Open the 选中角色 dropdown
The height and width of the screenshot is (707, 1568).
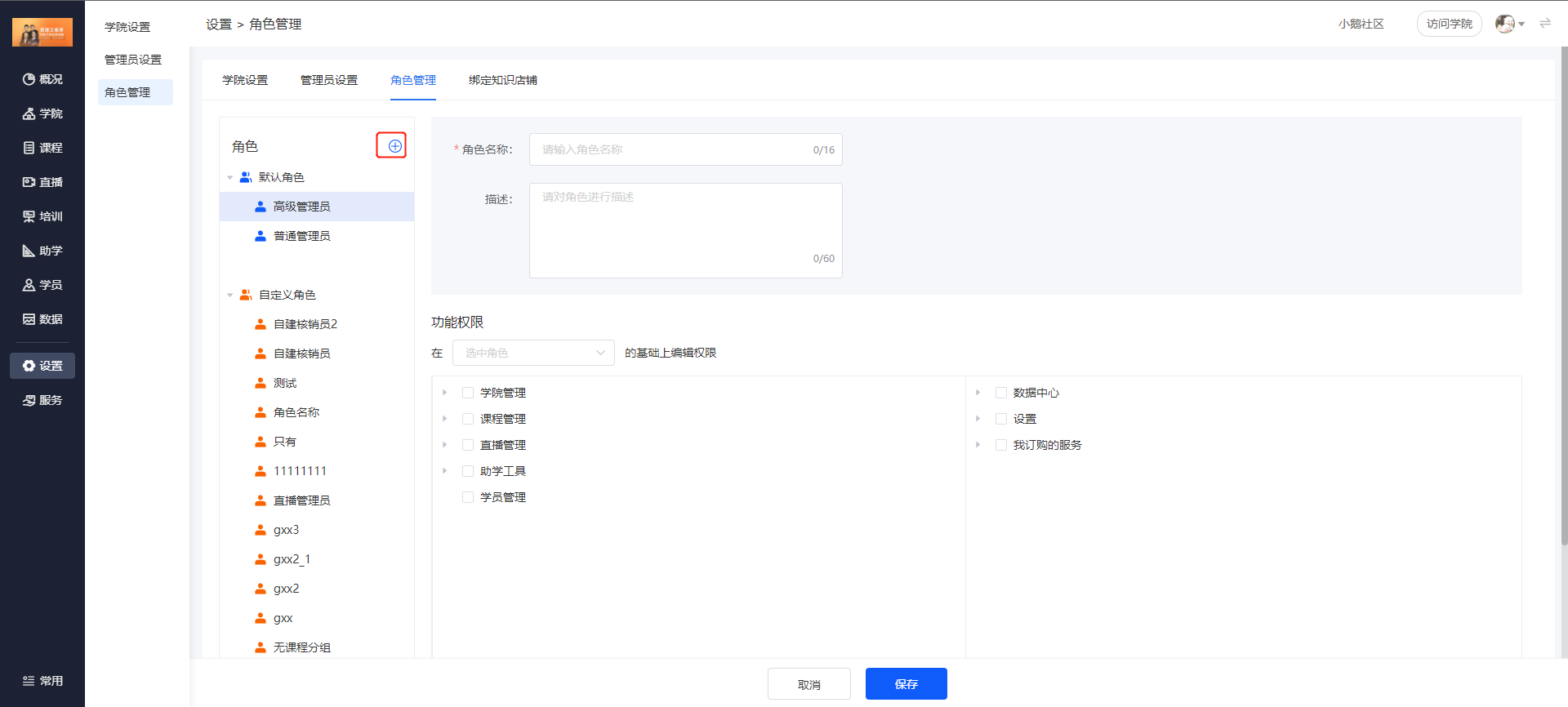coord(533,353)
